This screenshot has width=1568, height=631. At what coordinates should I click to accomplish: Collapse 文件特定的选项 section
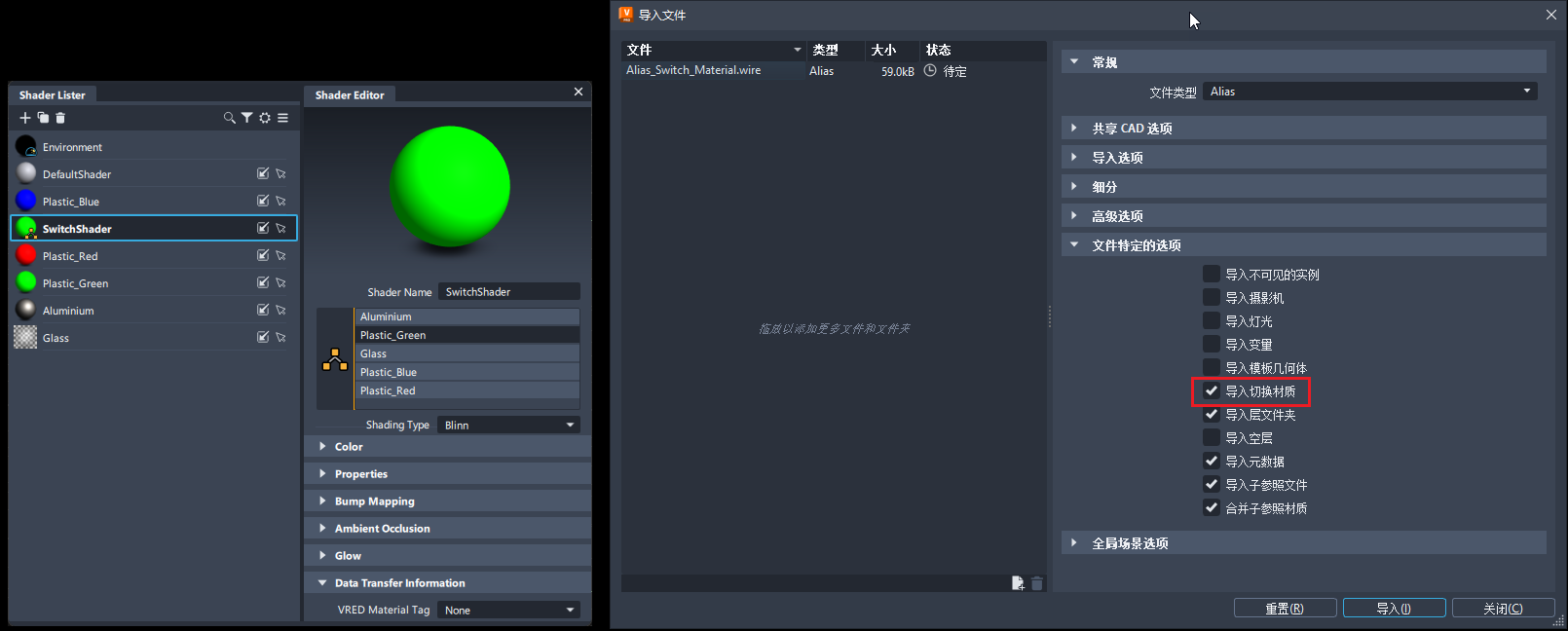click(x=1303, y=244)
